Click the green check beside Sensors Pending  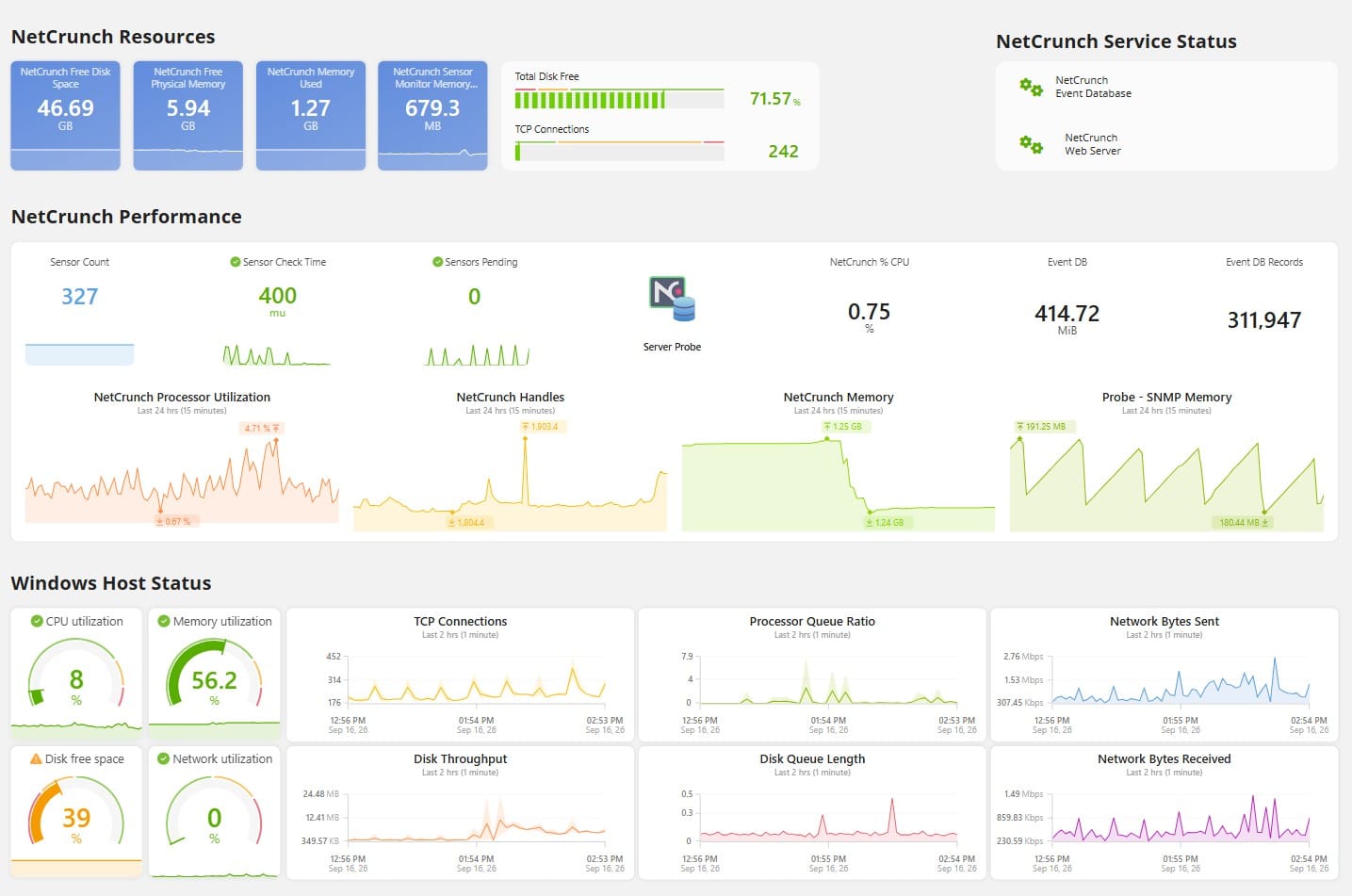(x=437, y=262)
